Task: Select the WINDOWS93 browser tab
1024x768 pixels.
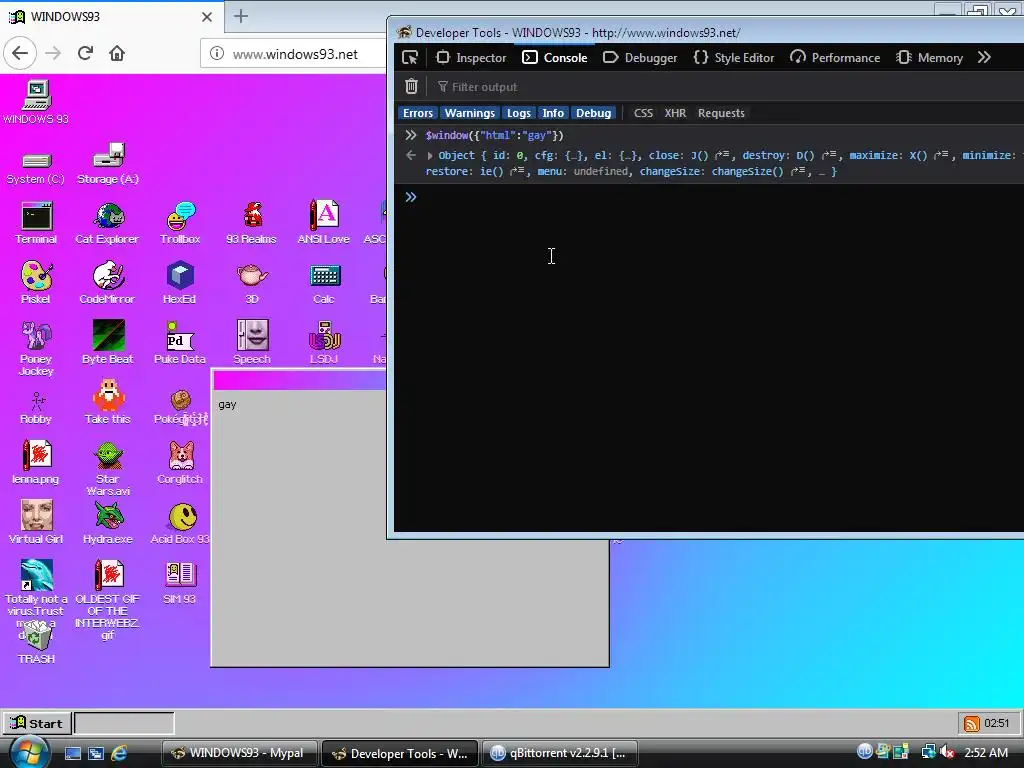Action: pyautogui.click(x=111, y=17)
